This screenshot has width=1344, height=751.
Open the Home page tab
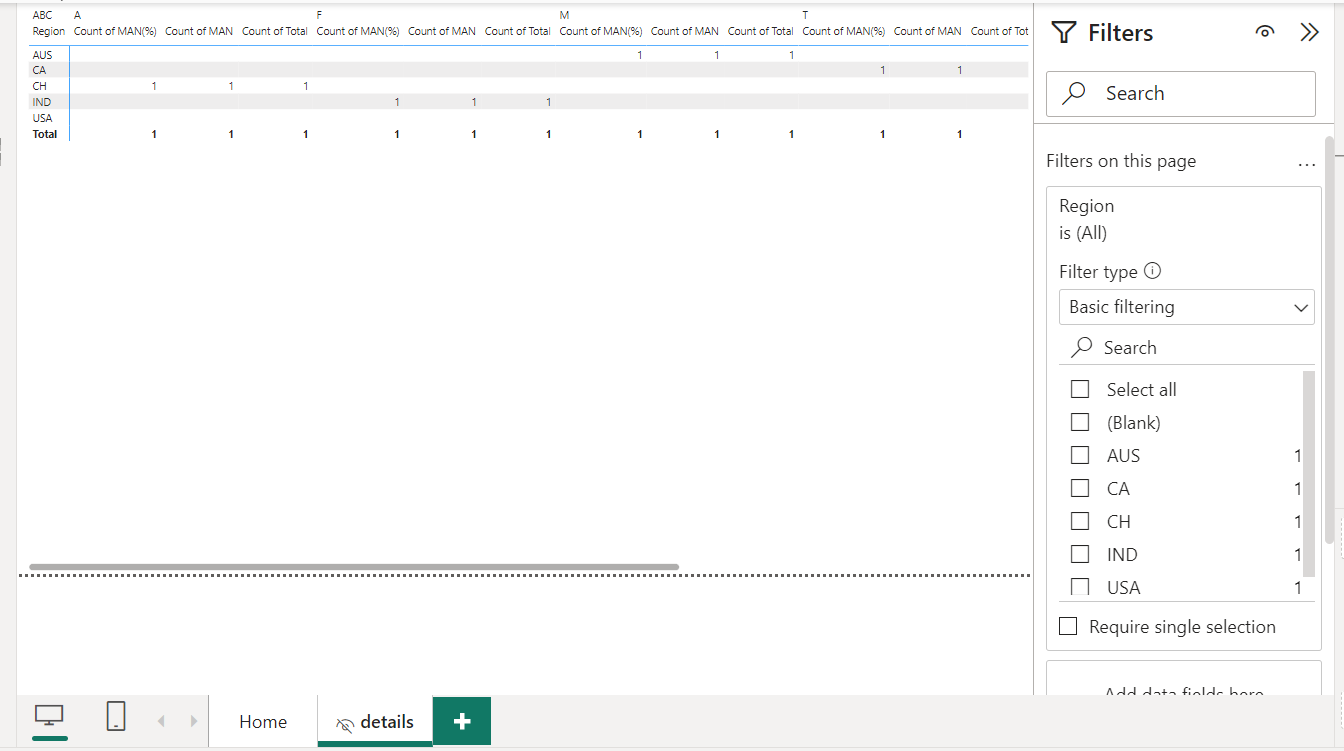point(263,721)
